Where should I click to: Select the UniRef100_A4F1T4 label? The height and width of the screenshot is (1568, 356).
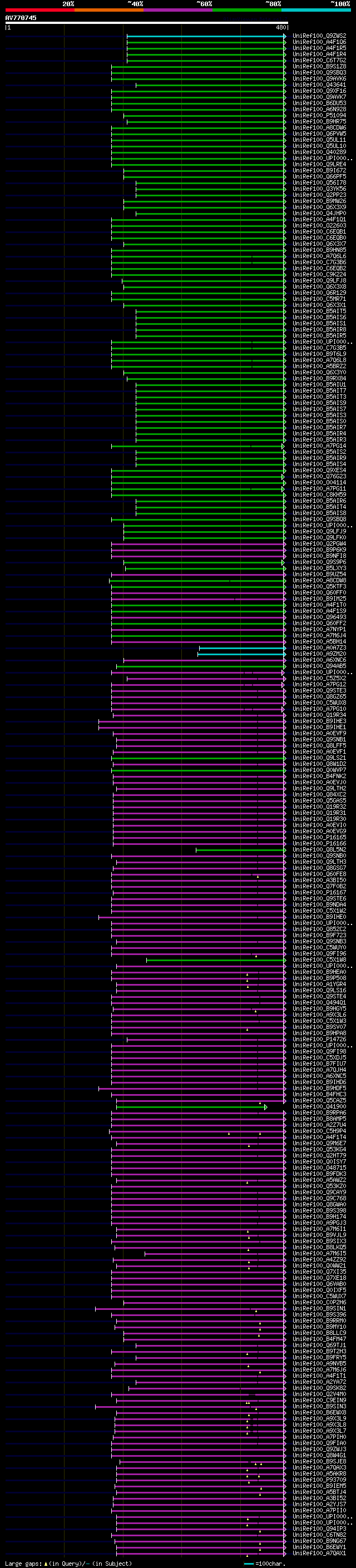[x=319, y=1137]
